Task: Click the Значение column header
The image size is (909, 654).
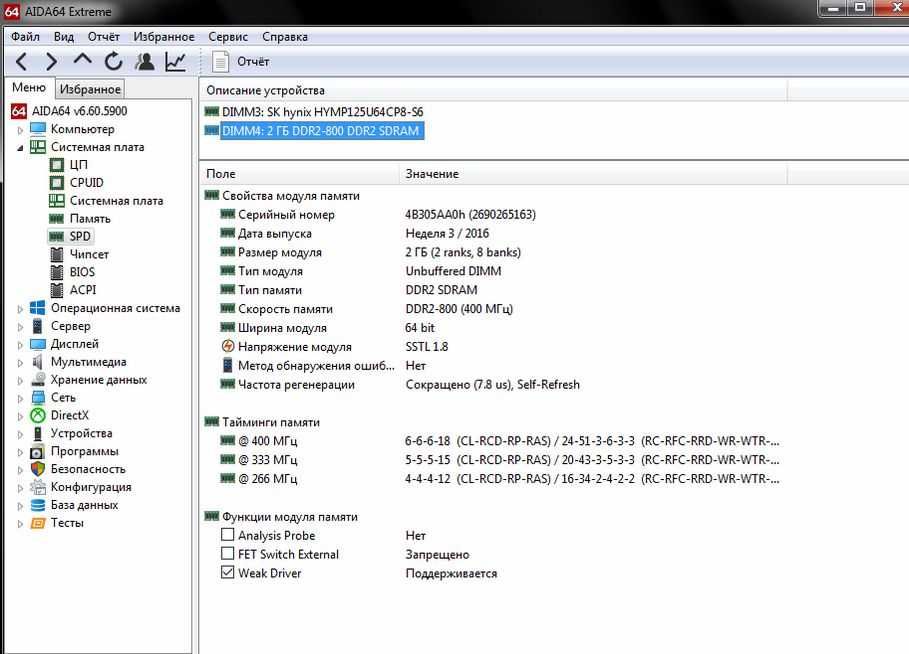Action: tap(593, 174)
